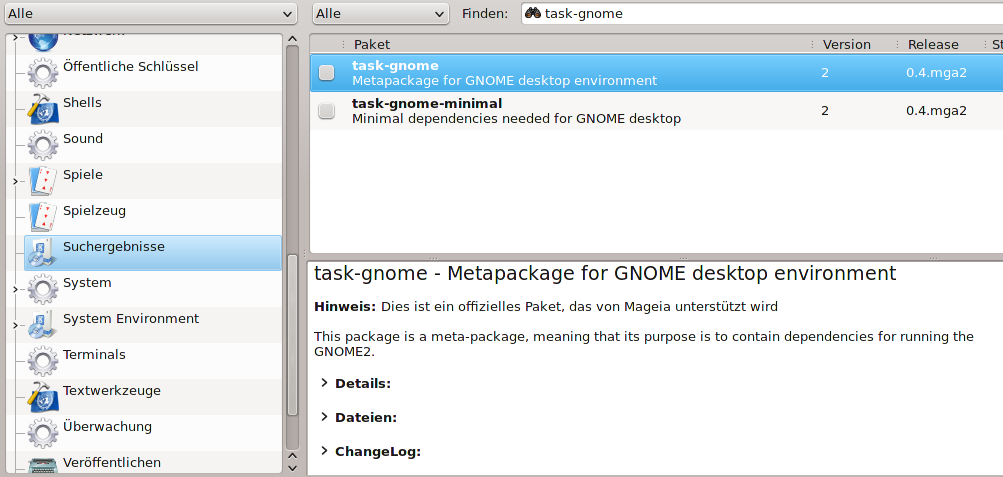1003x477 pixels.
Task: Select the Spiele category label
Action: coord(83,175)
